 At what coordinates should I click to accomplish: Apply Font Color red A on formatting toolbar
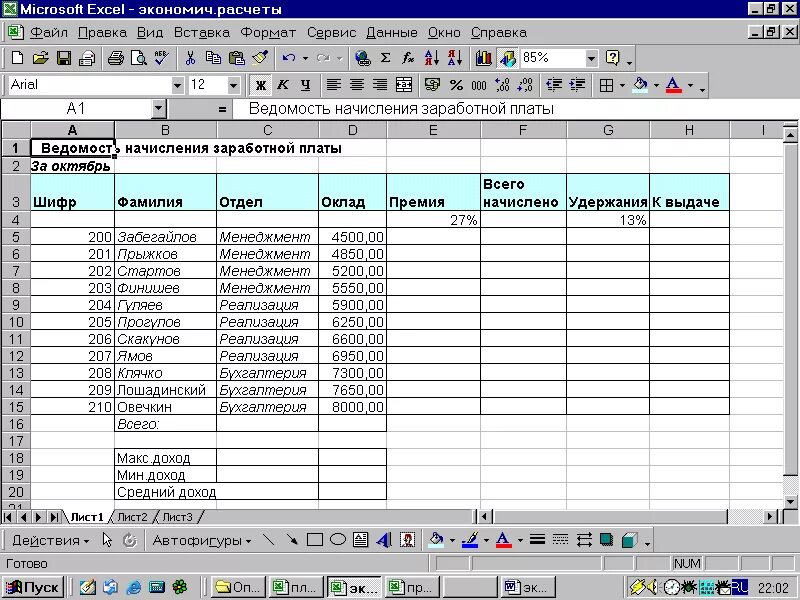[x=673, y=85]
